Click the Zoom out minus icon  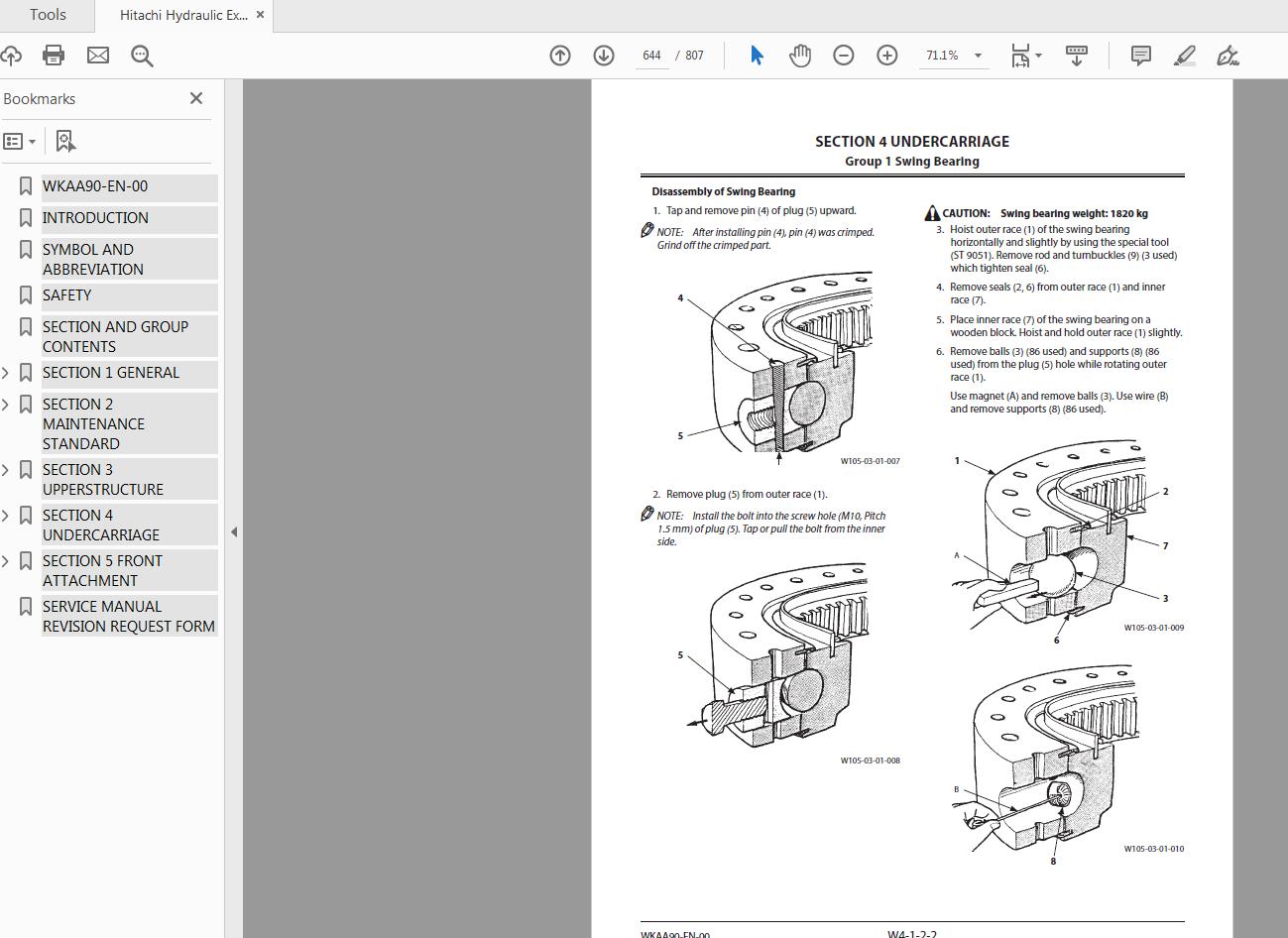click(x=844, y=56)
